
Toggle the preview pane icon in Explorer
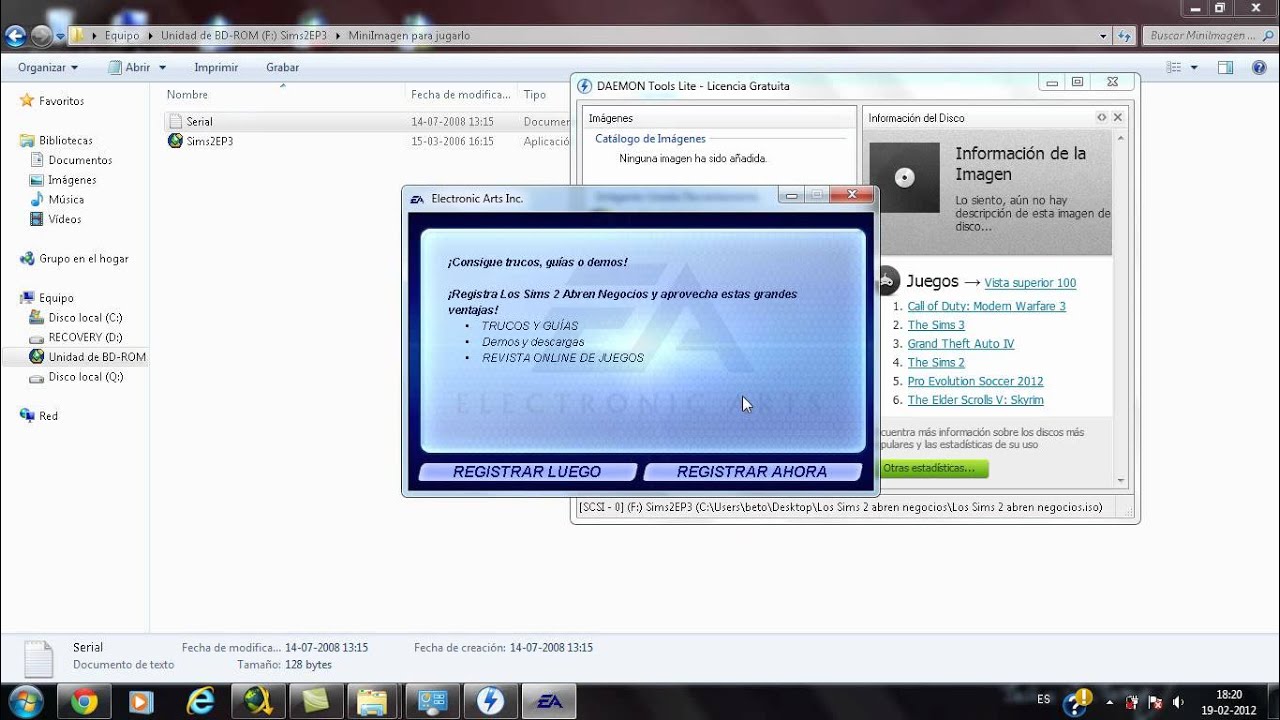click(1225, 67)
